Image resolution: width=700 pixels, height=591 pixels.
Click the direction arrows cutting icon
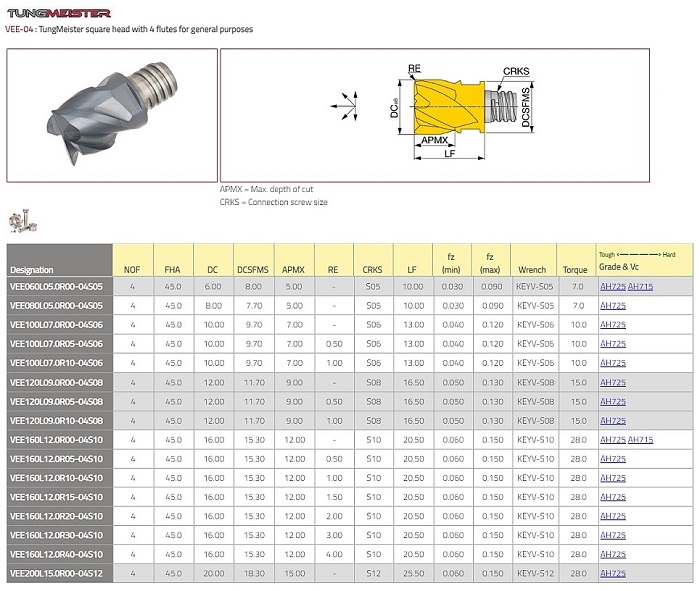(x=345, y=106)
